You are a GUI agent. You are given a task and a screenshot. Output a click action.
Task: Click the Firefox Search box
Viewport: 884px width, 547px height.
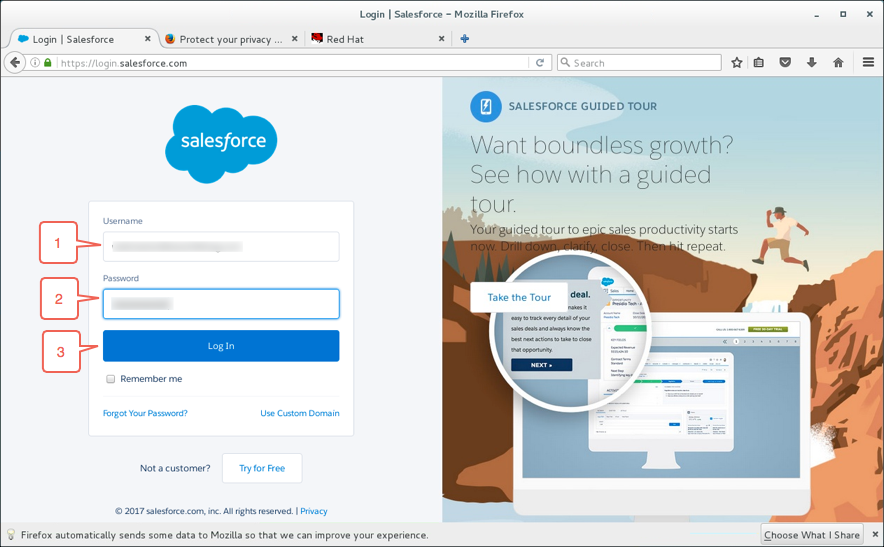(x=639, y=63)
